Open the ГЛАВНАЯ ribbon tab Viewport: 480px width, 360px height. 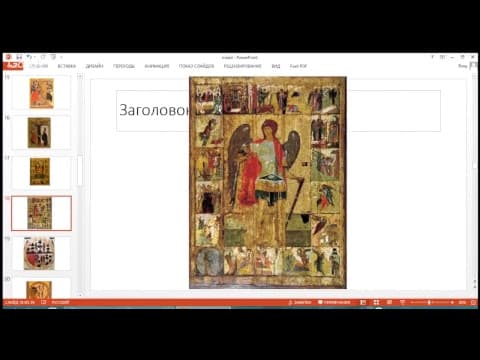click(38, 66)
